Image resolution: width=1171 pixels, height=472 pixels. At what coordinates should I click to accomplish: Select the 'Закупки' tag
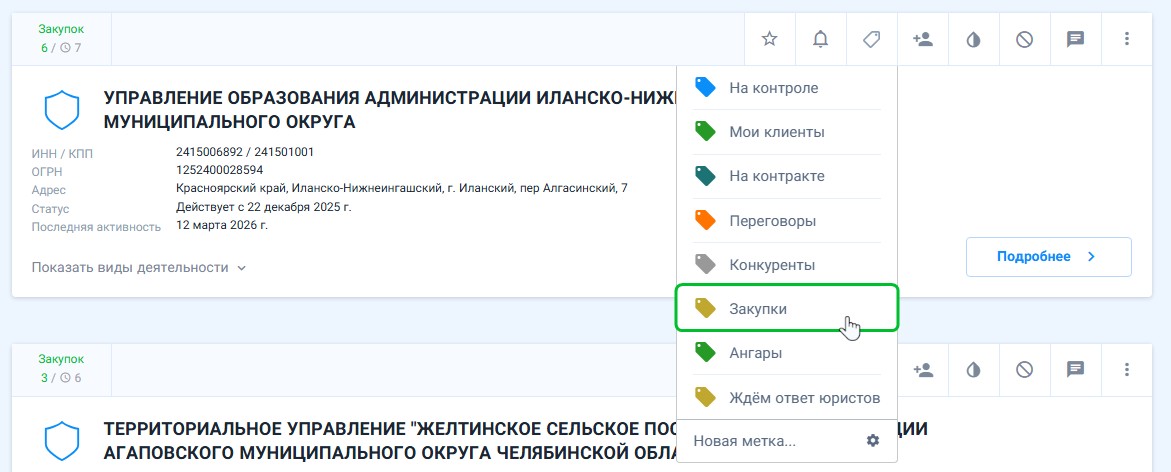coord(787,308)
